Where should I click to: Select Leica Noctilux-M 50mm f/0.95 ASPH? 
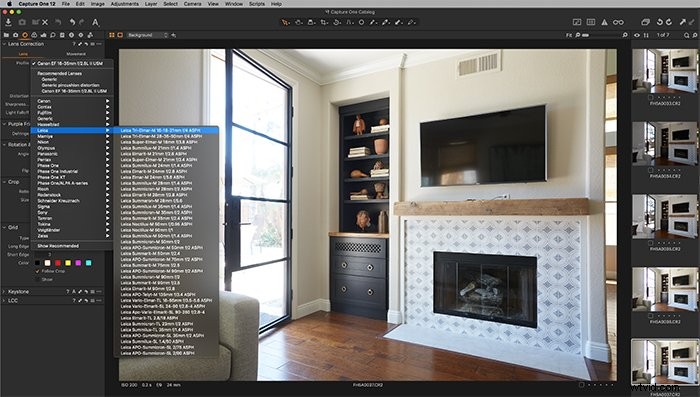tap(156, 224)
